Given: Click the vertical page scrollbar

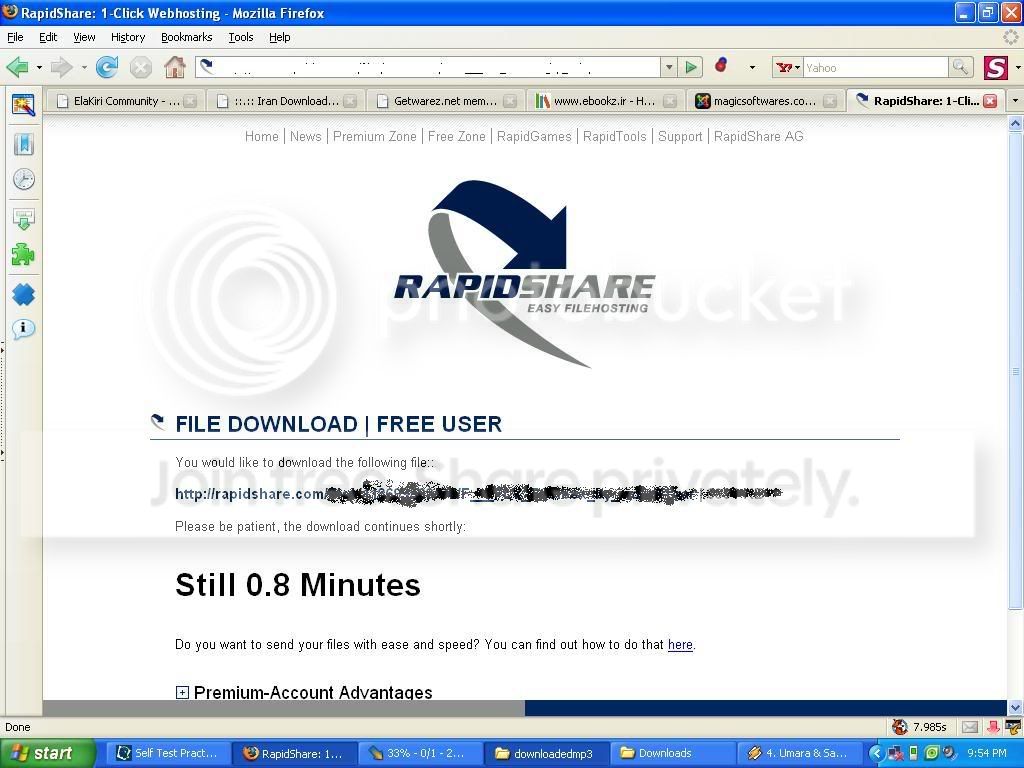Looking at the screenshot, I should click(x=1016, y=414).
